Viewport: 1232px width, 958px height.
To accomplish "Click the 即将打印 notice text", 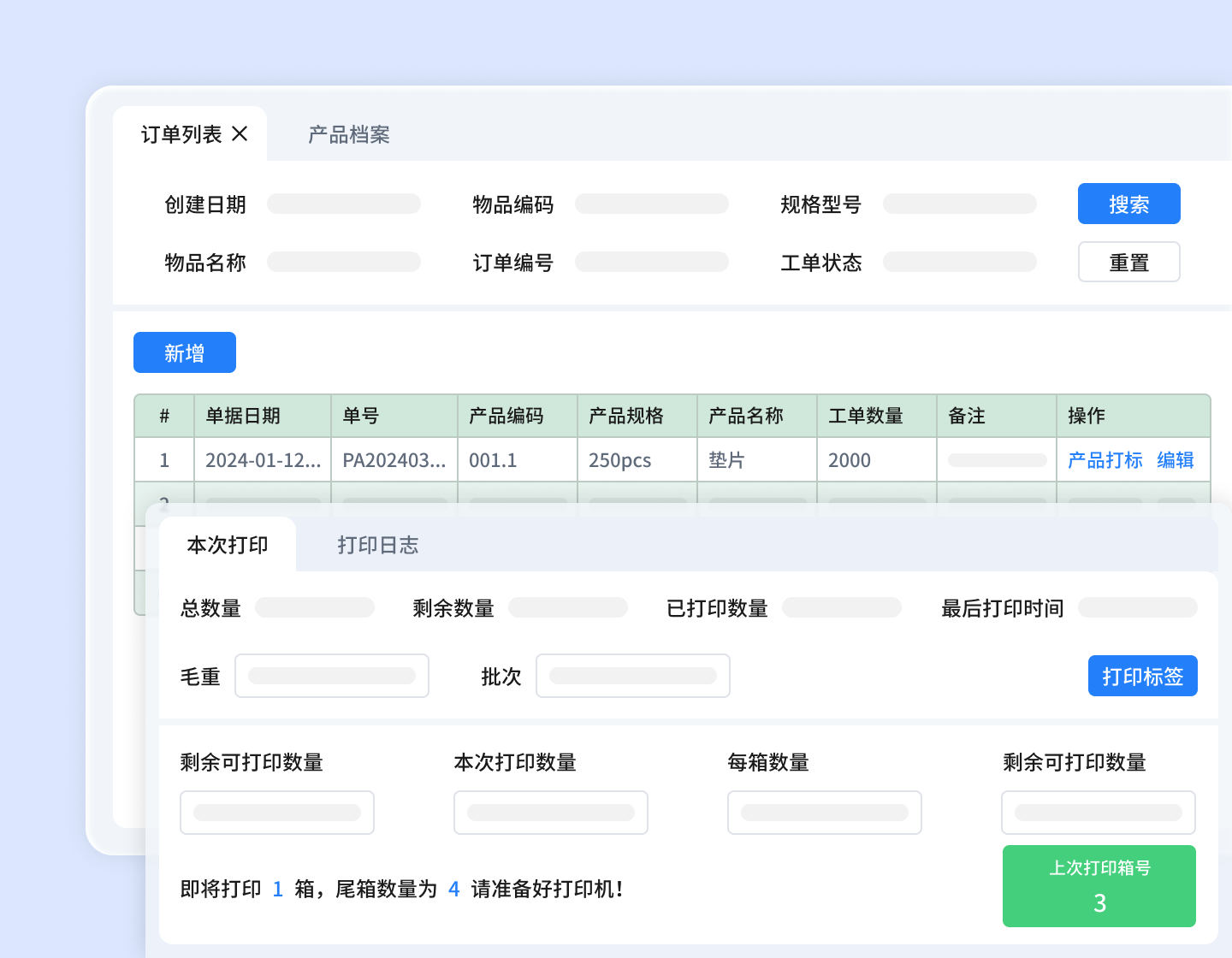I will coord(402,889).
